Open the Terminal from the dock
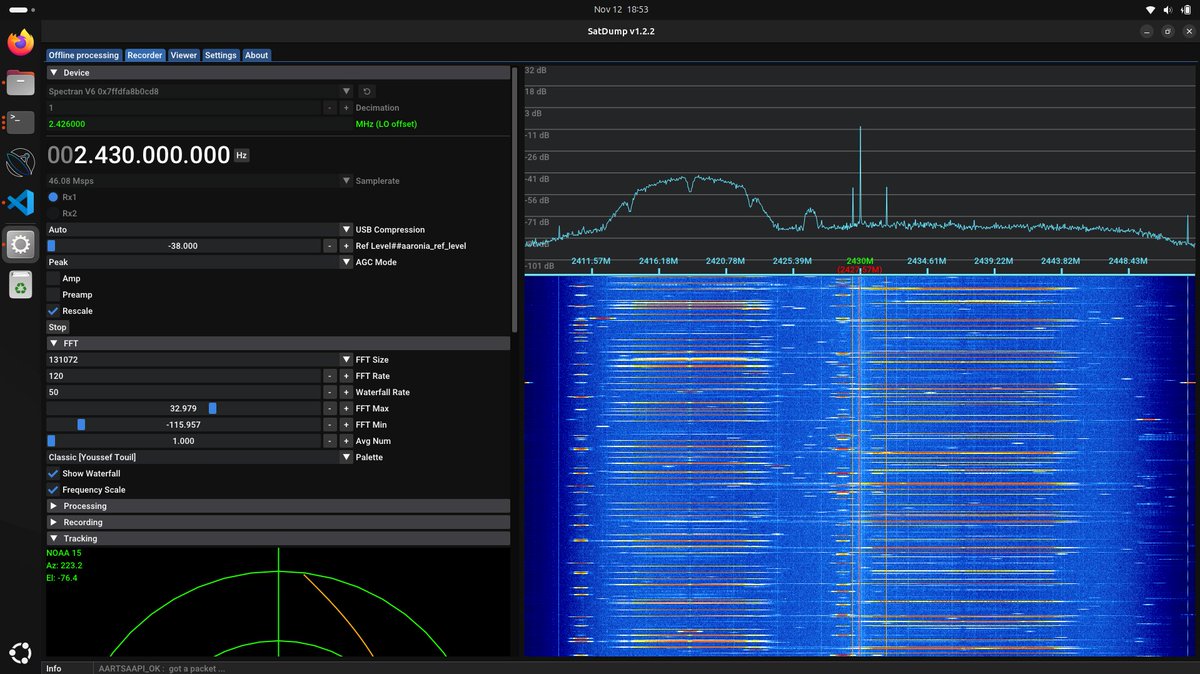 pyautogui.click(x=21, y=122)
